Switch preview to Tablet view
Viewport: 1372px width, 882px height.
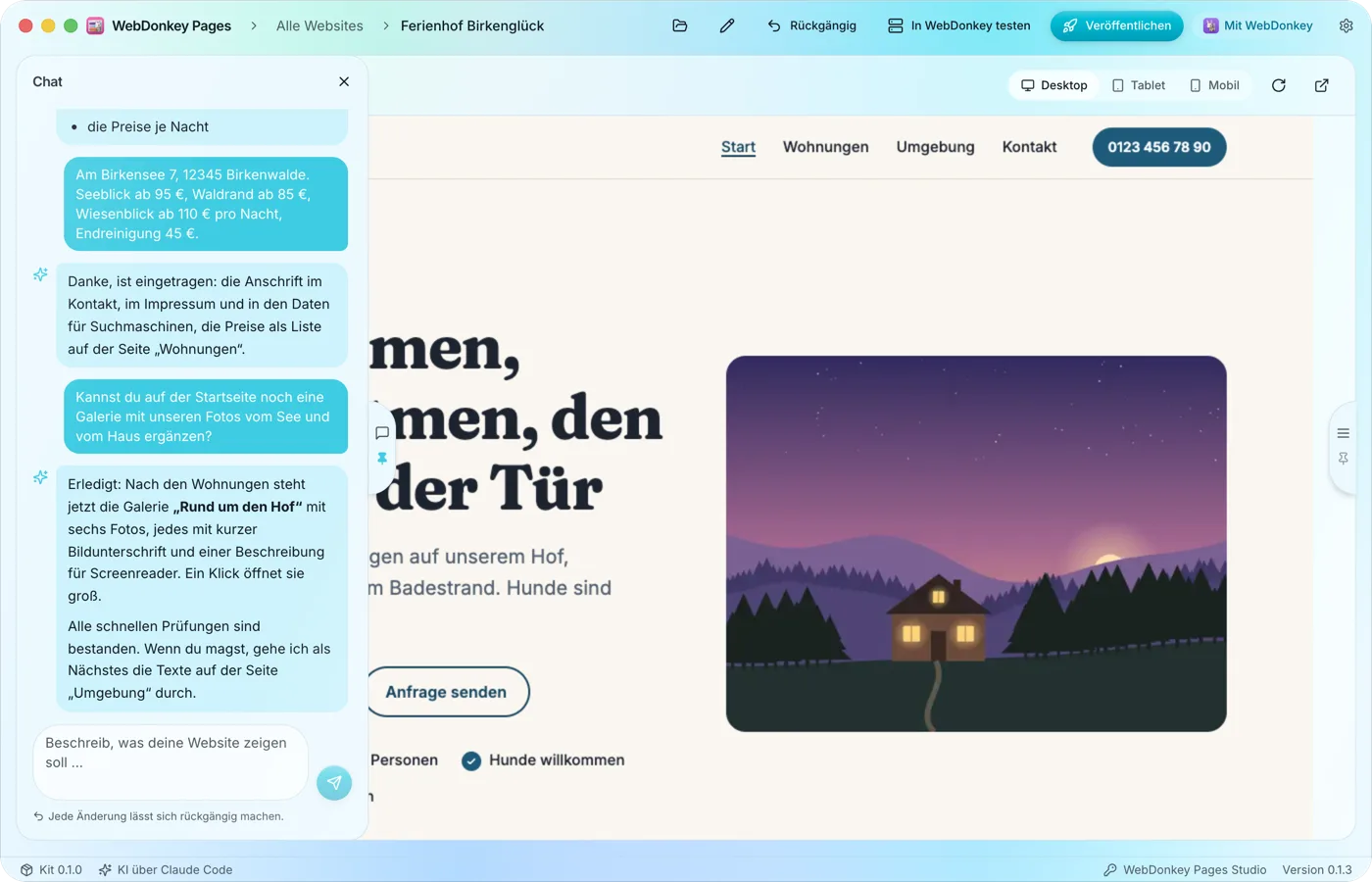pyautogui.click(x=1139, y=85)
